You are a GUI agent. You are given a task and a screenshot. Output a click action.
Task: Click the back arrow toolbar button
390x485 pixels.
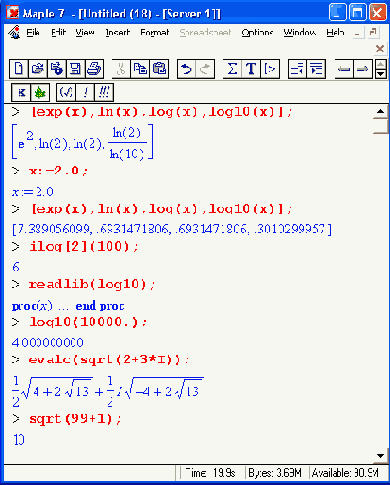(344, 69)
